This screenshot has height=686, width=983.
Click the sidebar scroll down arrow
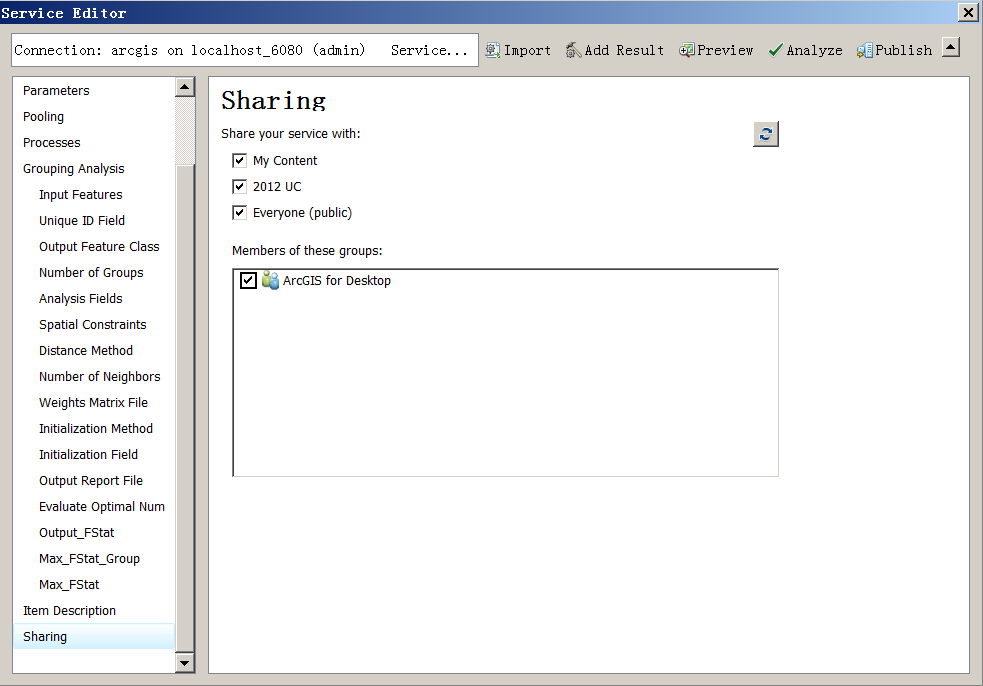pos(185,663)
